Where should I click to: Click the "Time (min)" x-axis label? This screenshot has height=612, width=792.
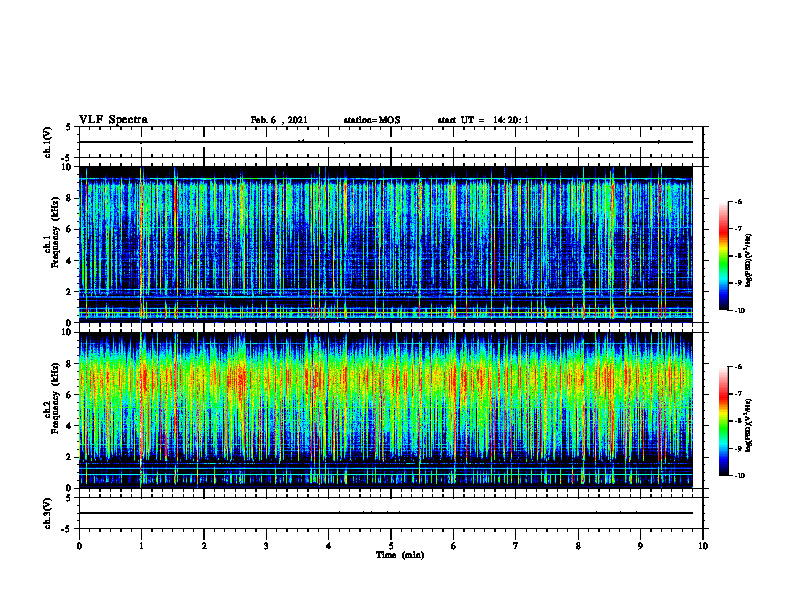400,555
